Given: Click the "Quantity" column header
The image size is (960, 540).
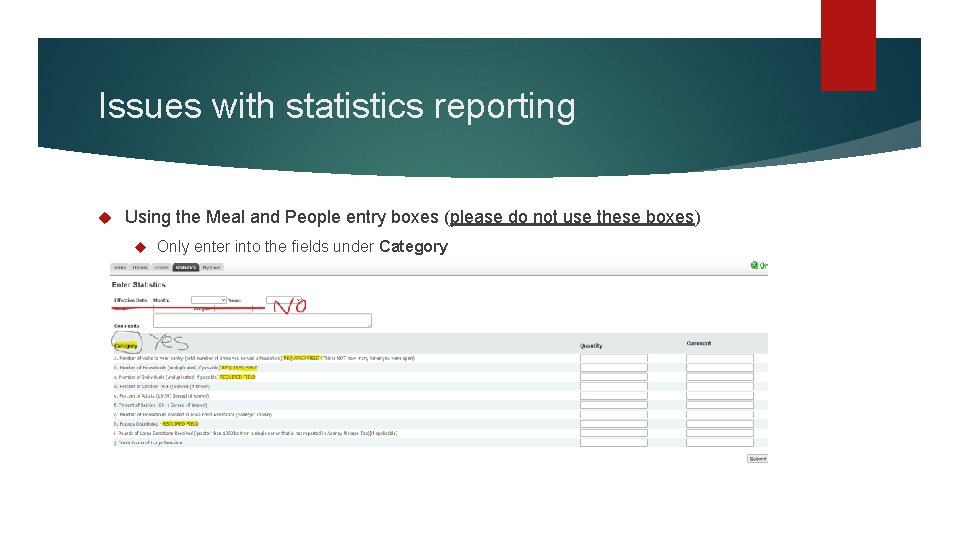Looking at the screenshot, I should point(591,346).
